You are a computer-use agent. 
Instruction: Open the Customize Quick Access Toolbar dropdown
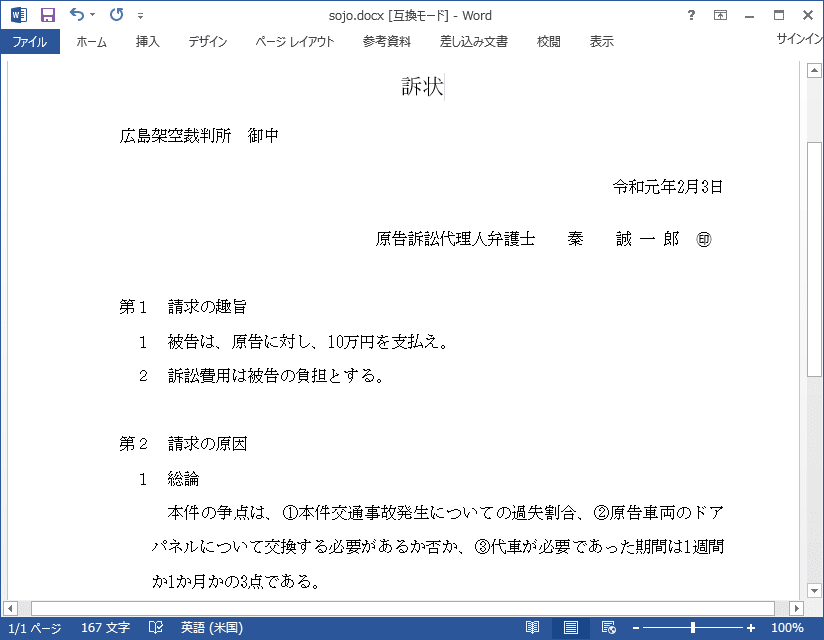pos(139,14)
